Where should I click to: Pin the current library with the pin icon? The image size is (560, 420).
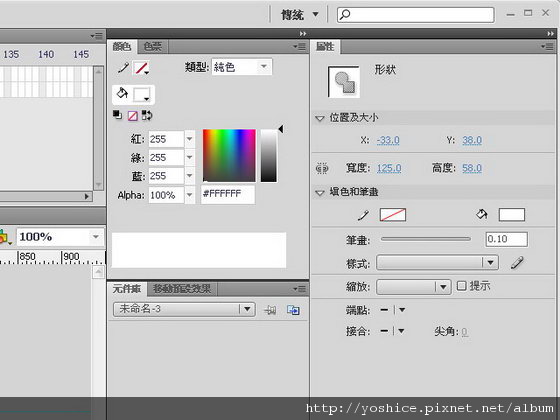click(270, 310)
